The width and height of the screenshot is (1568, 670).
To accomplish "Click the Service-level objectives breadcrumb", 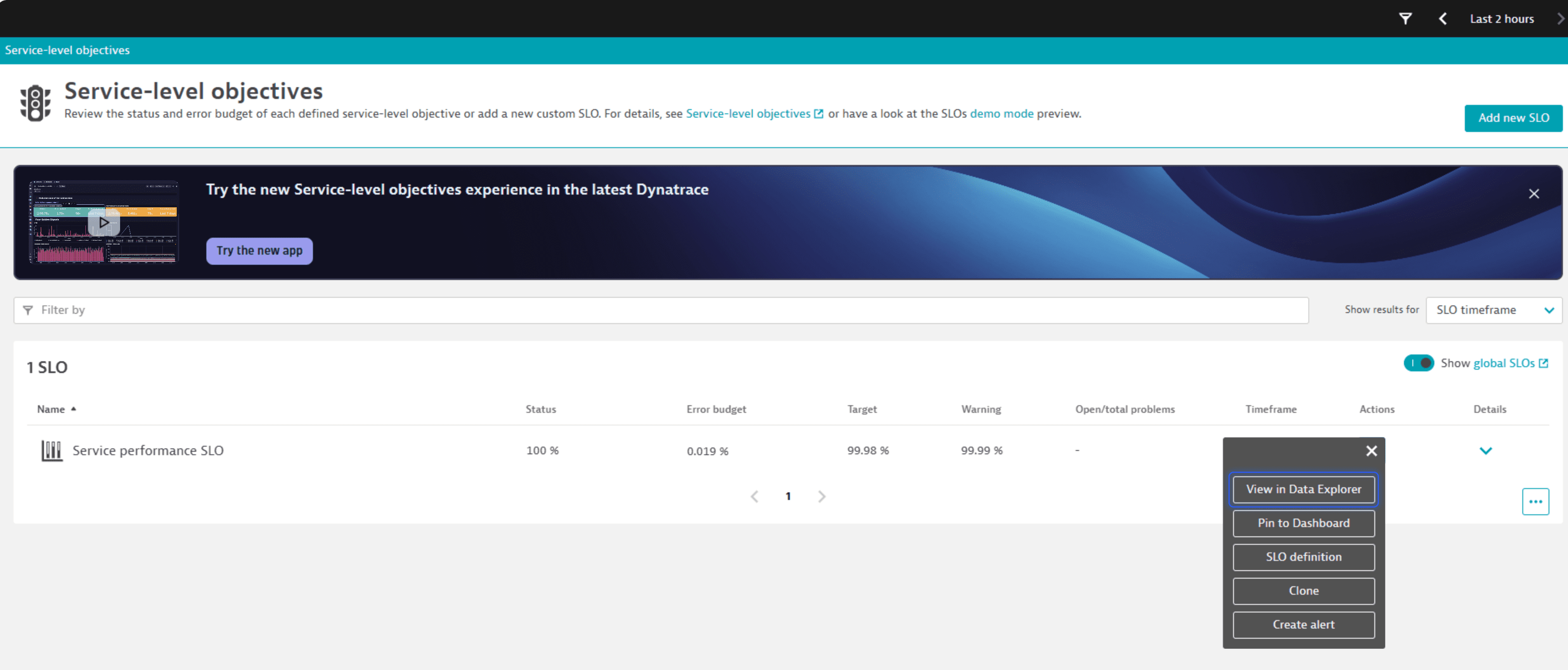I will click(x=67, y=51).
